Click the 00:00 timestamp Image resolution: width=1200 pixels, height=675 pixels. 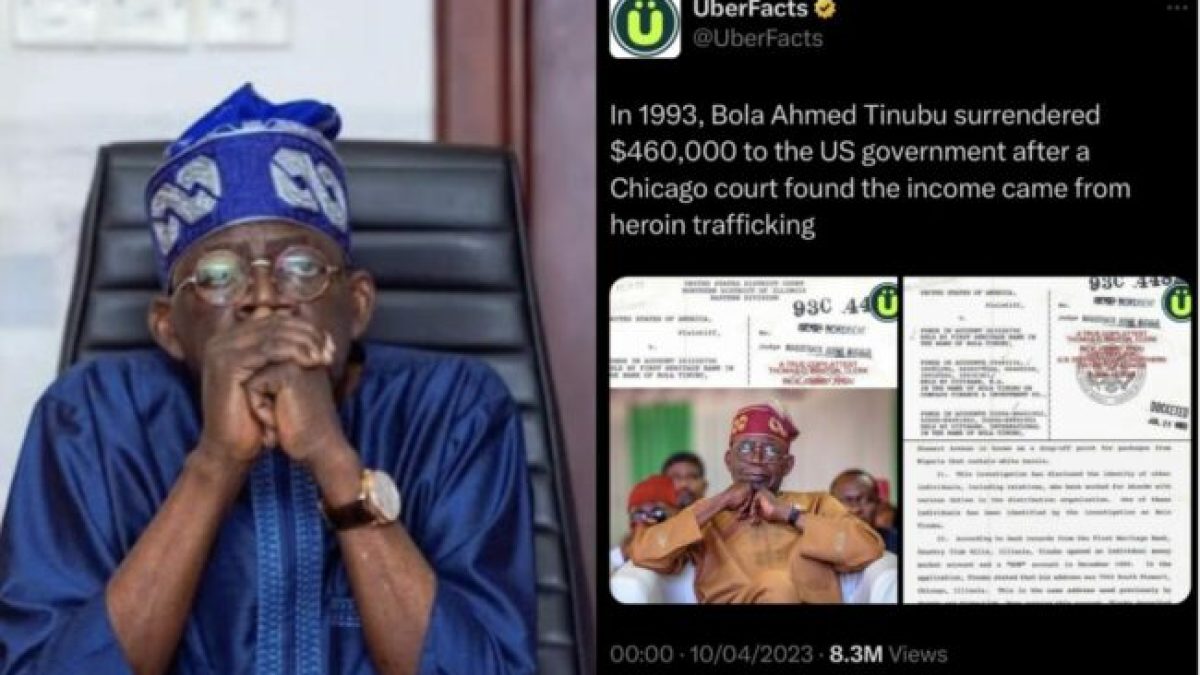639,655
